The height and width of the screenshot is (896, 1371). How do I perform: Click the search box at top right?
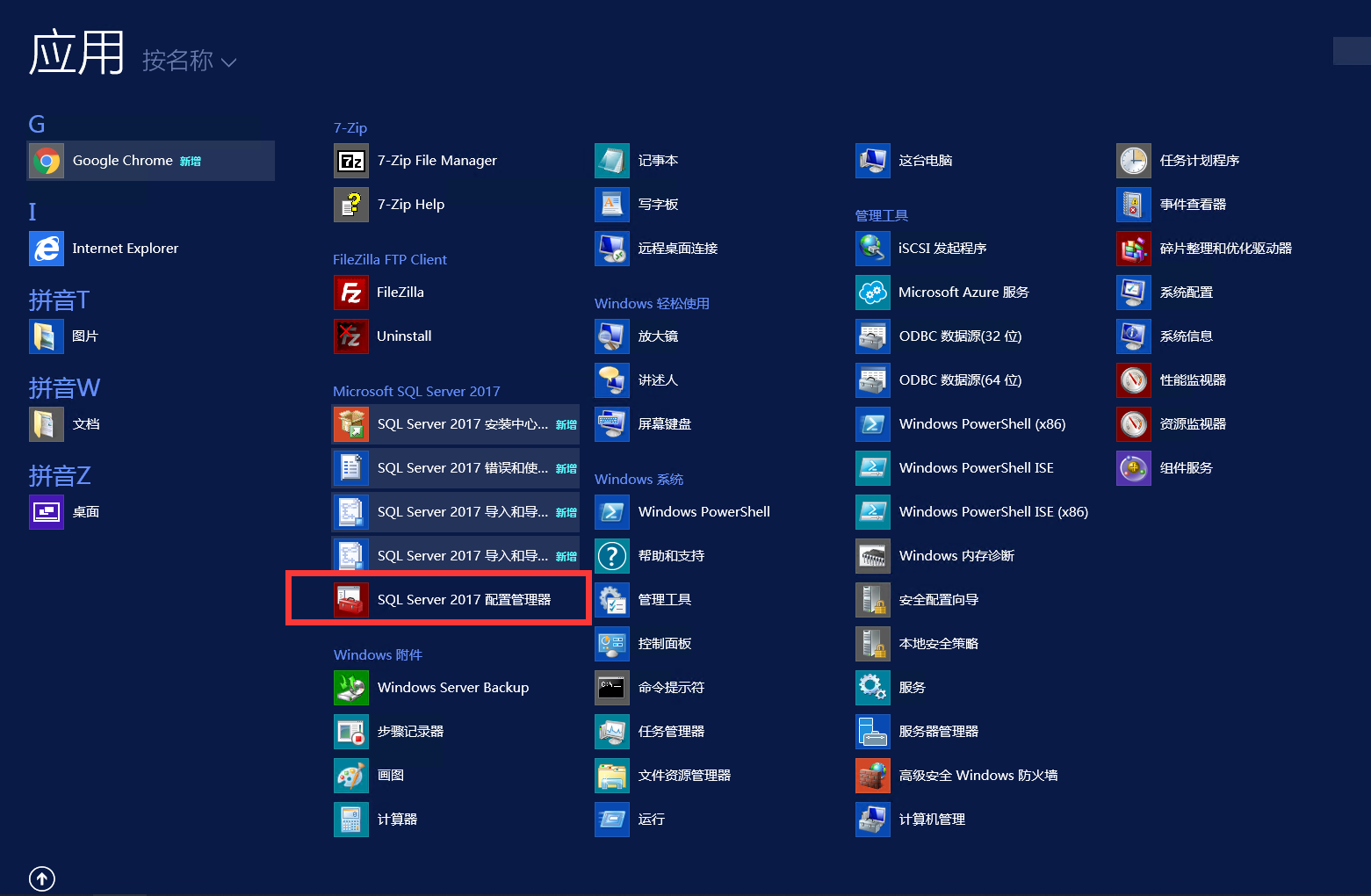point(1351,51)
